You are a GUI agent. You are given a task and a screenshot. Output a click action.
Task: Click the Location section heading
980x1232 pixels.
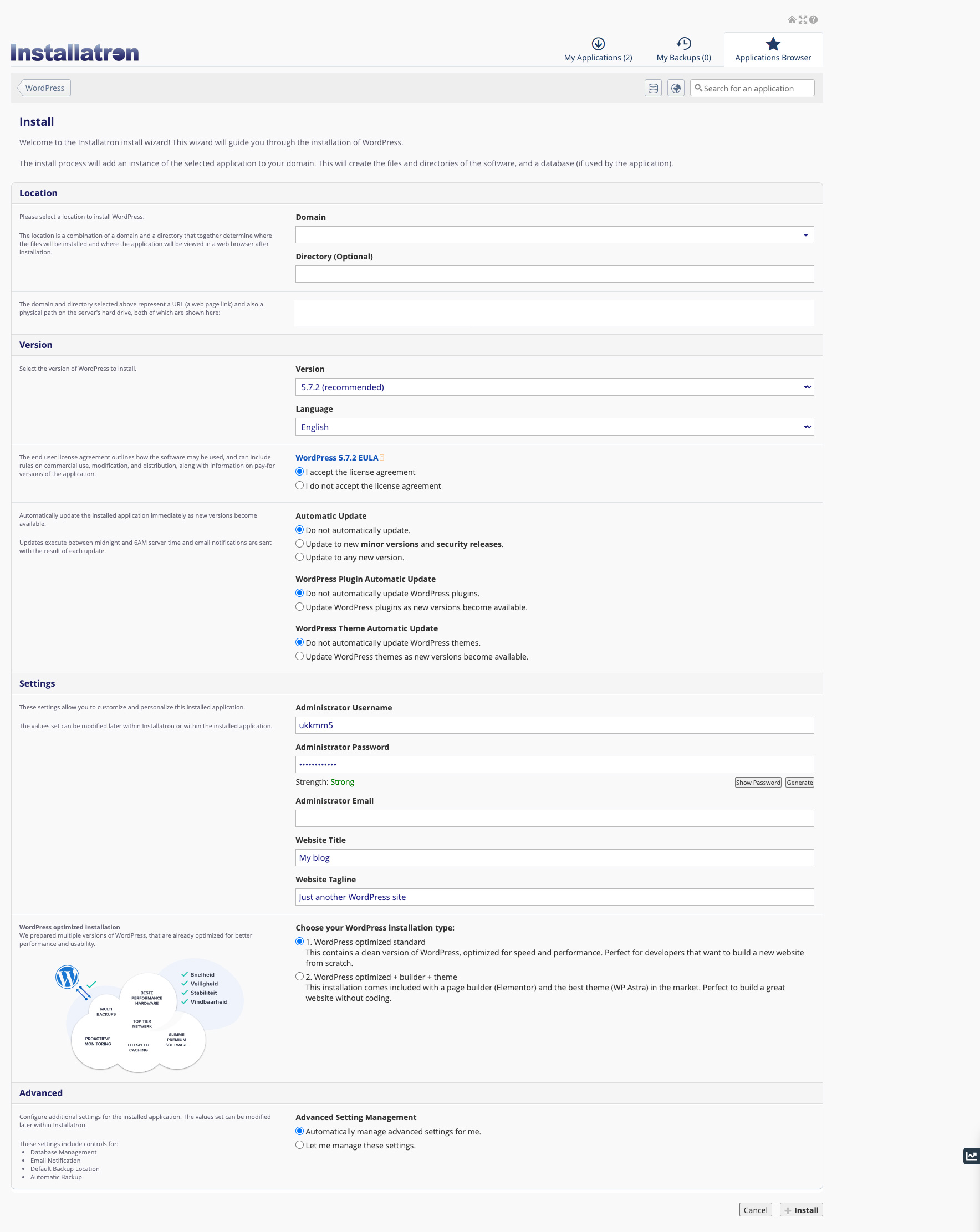coord(38,193)
